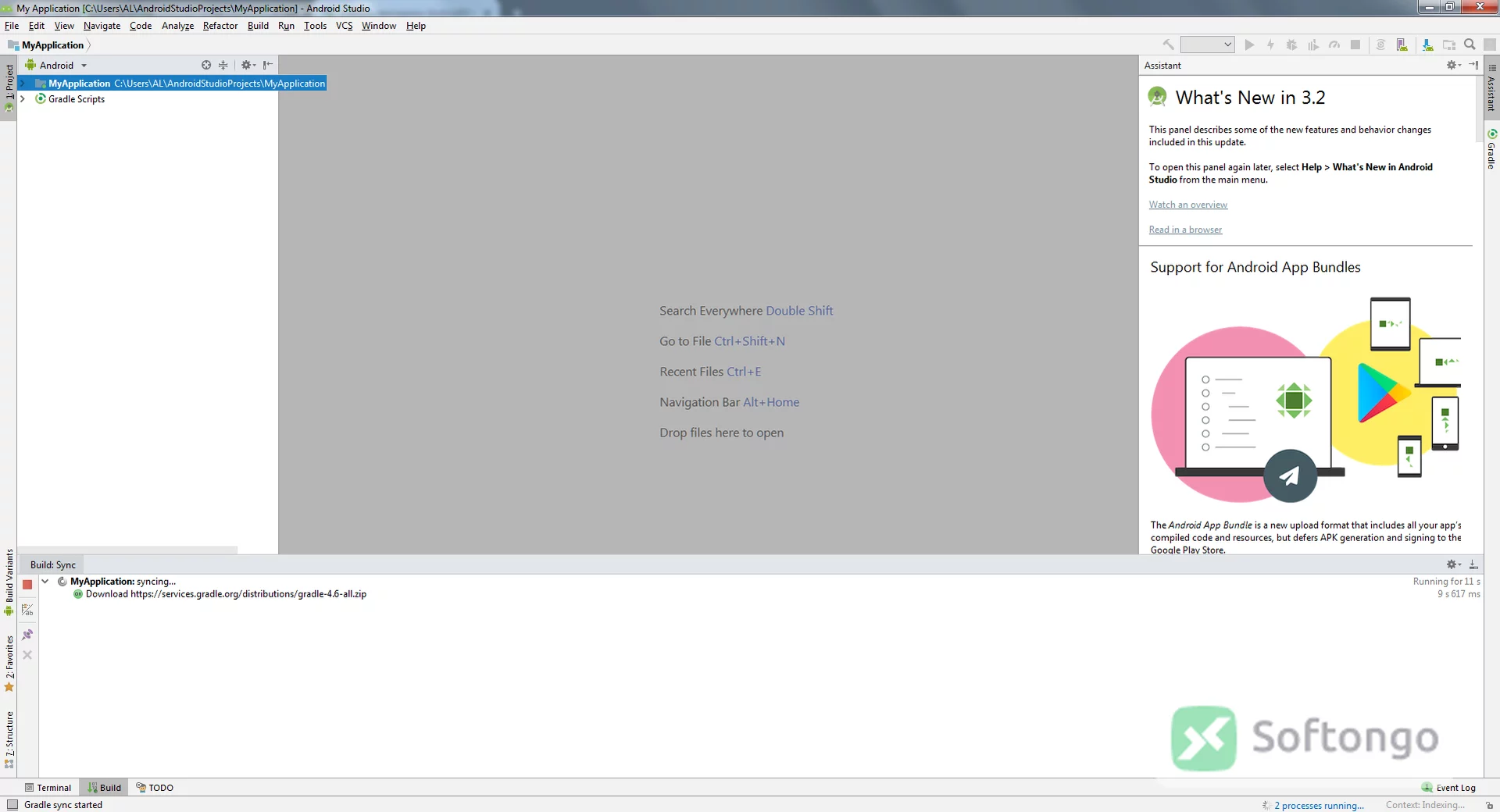Toggle the Favorites side tab
The image size is (1500, 812).
9,664
